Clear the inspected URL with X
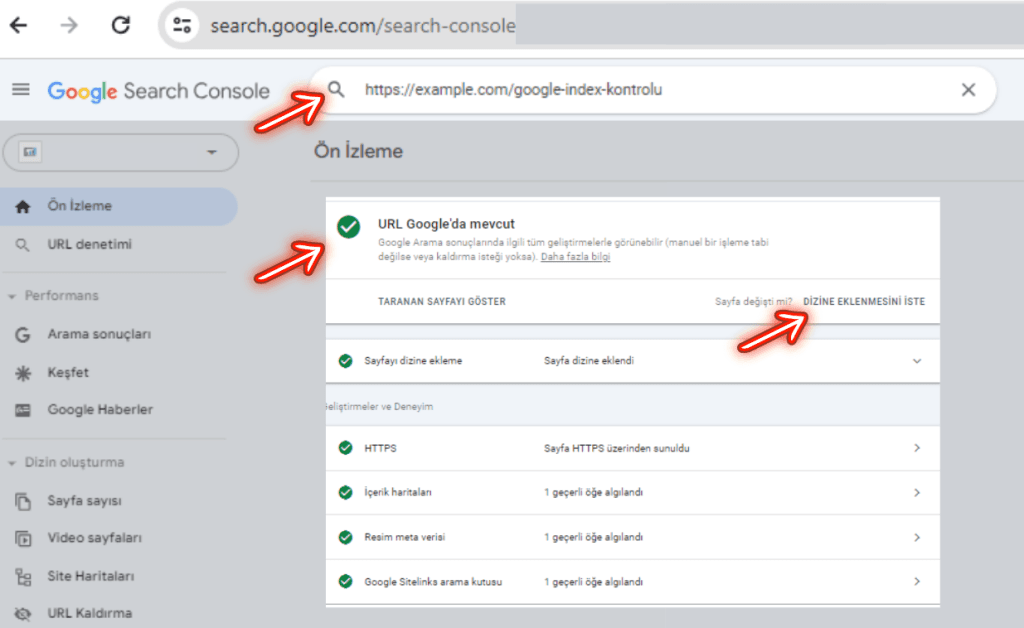The height and width of the screenshot is (628, 1024). [968, 89]
